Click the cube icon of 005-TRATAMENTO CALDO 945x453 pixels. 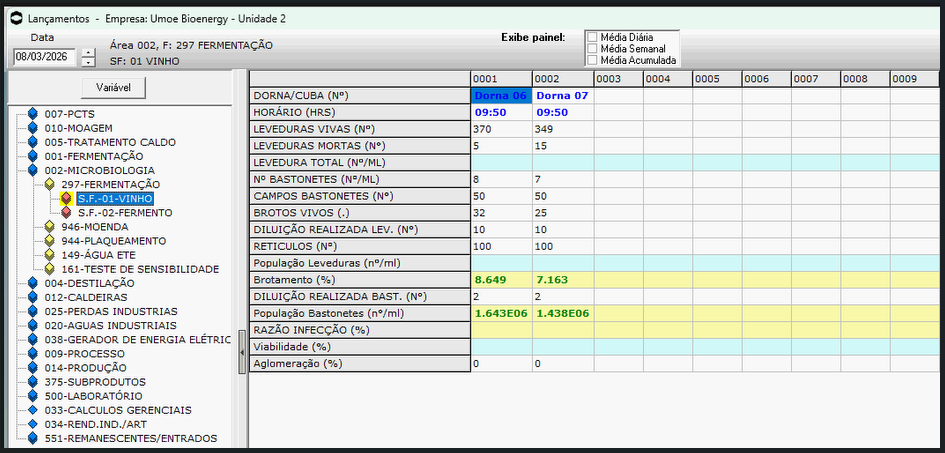(x=33, y=142)
